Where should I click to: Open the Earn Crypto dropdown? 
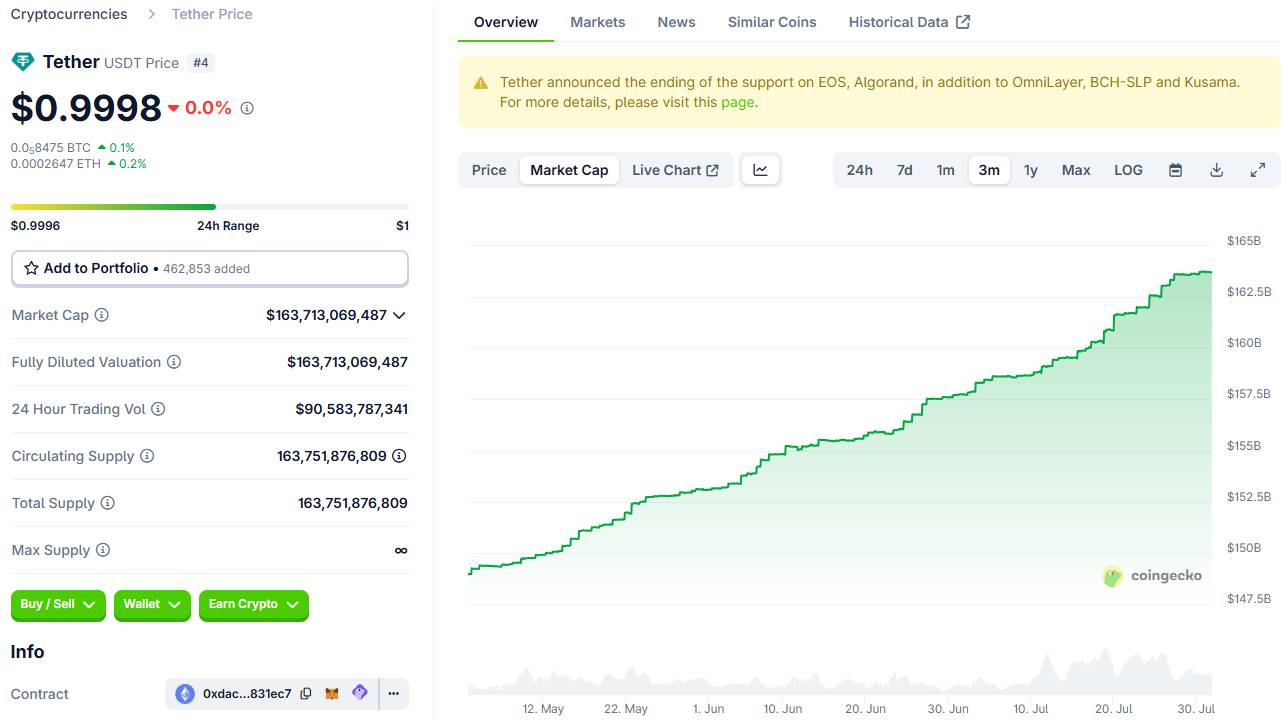point(254,604)
